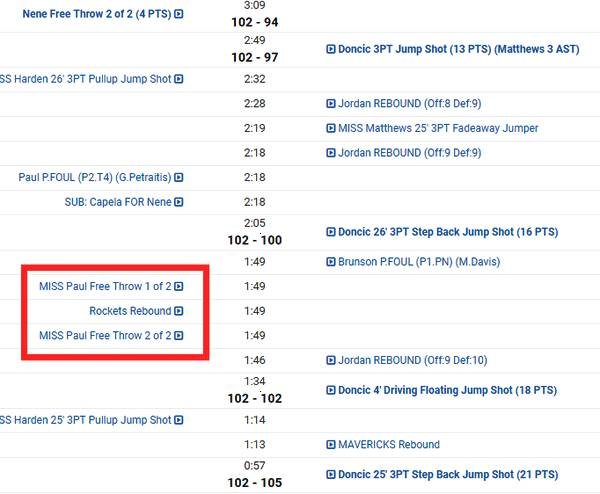Click Doncic 4' Driving Floating Jump Shot link
The width and height of the screenshot is (600, 494).
click(x=447, y=390)
